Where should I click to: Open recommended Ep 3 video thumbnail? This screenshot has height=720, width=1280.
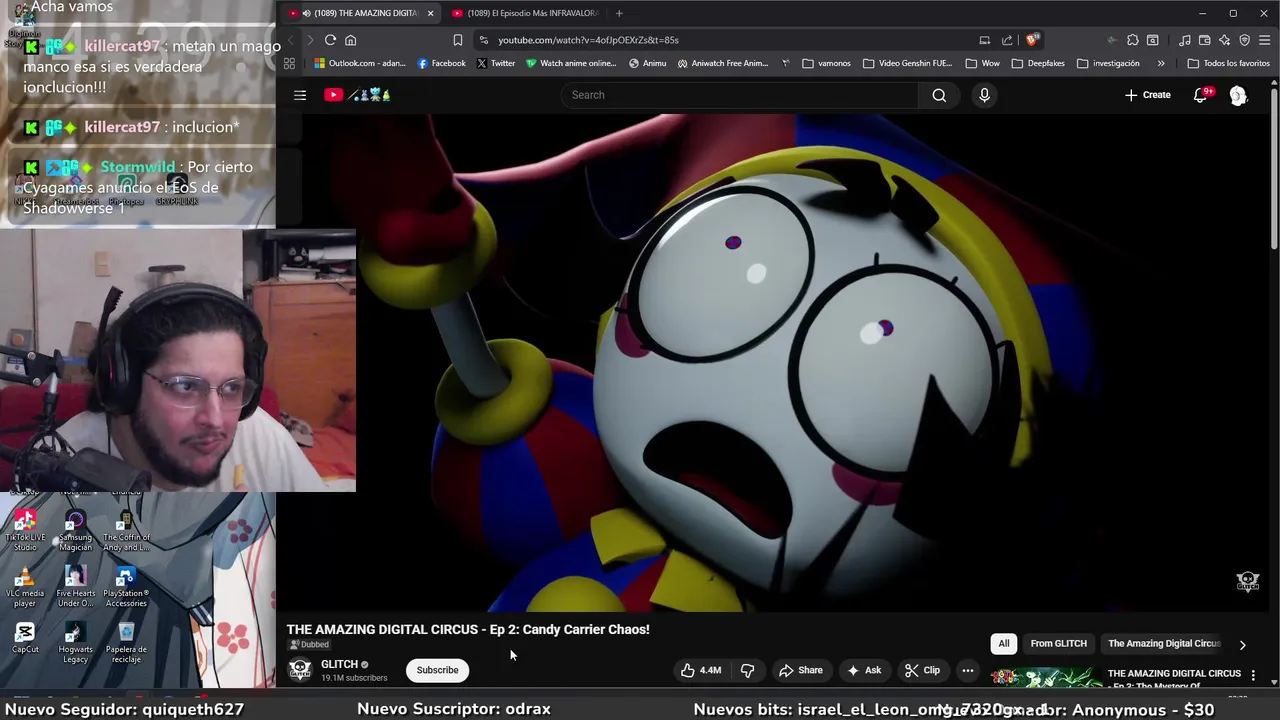click(x=1047, y=679)
